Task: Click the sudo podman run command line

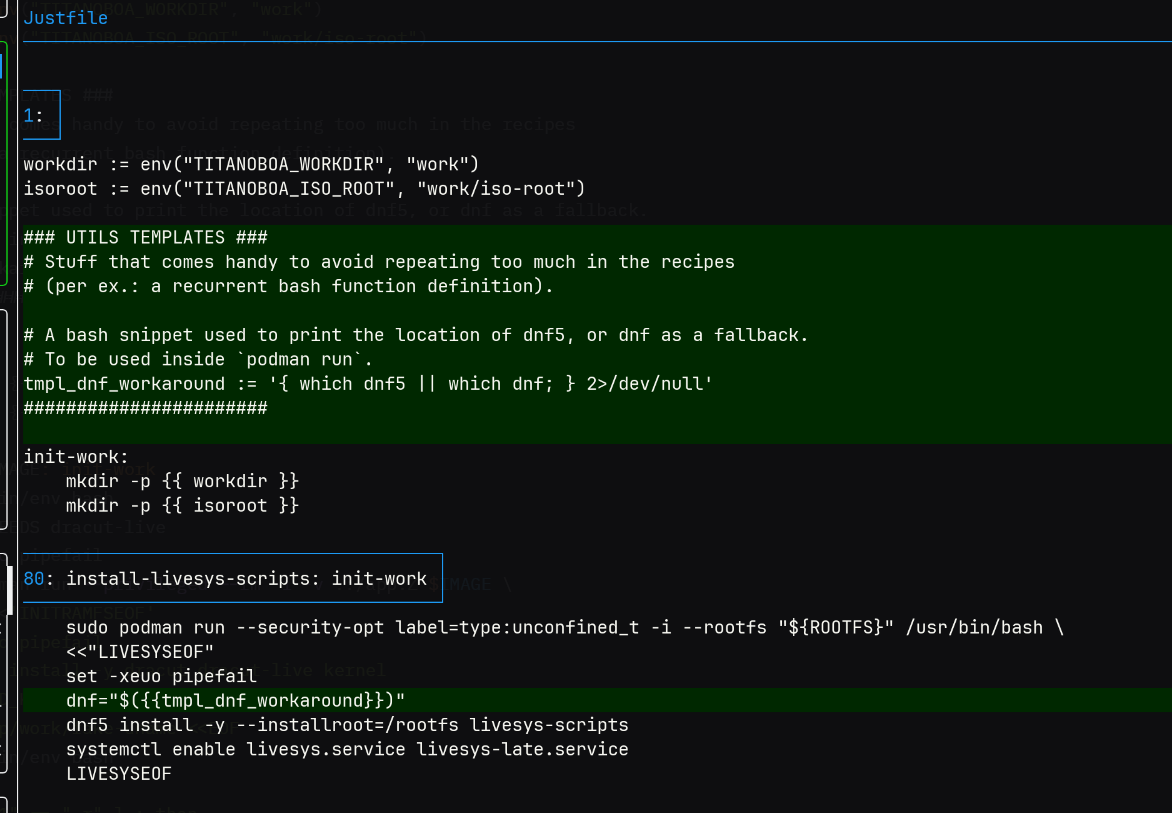Action: (x=565, y=628)
